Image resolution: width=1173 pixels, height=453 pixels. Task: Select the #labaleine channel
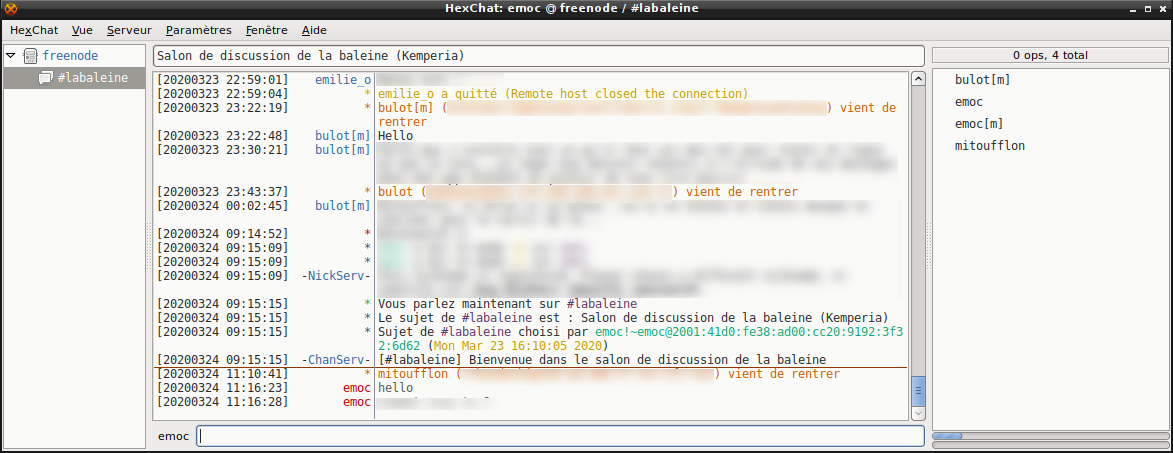pos(74,78)
